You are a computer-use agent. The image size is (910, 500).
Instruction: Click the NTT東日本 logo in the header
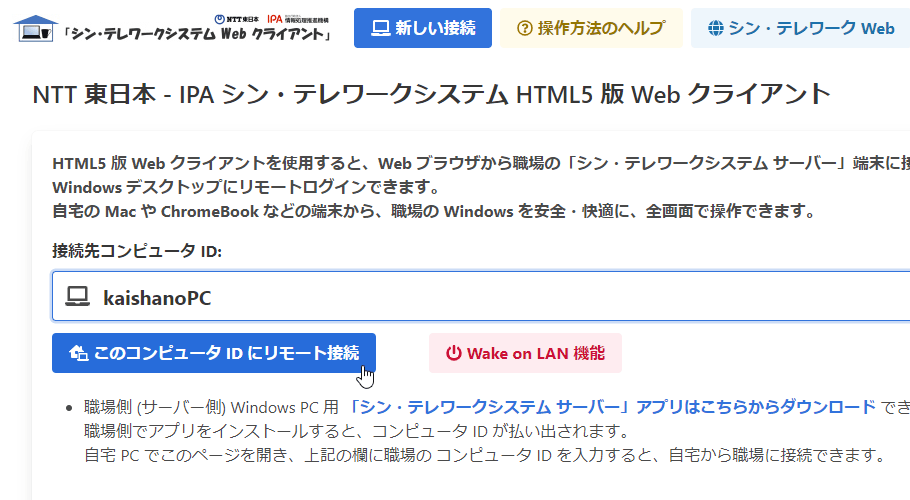click(237, 19)
